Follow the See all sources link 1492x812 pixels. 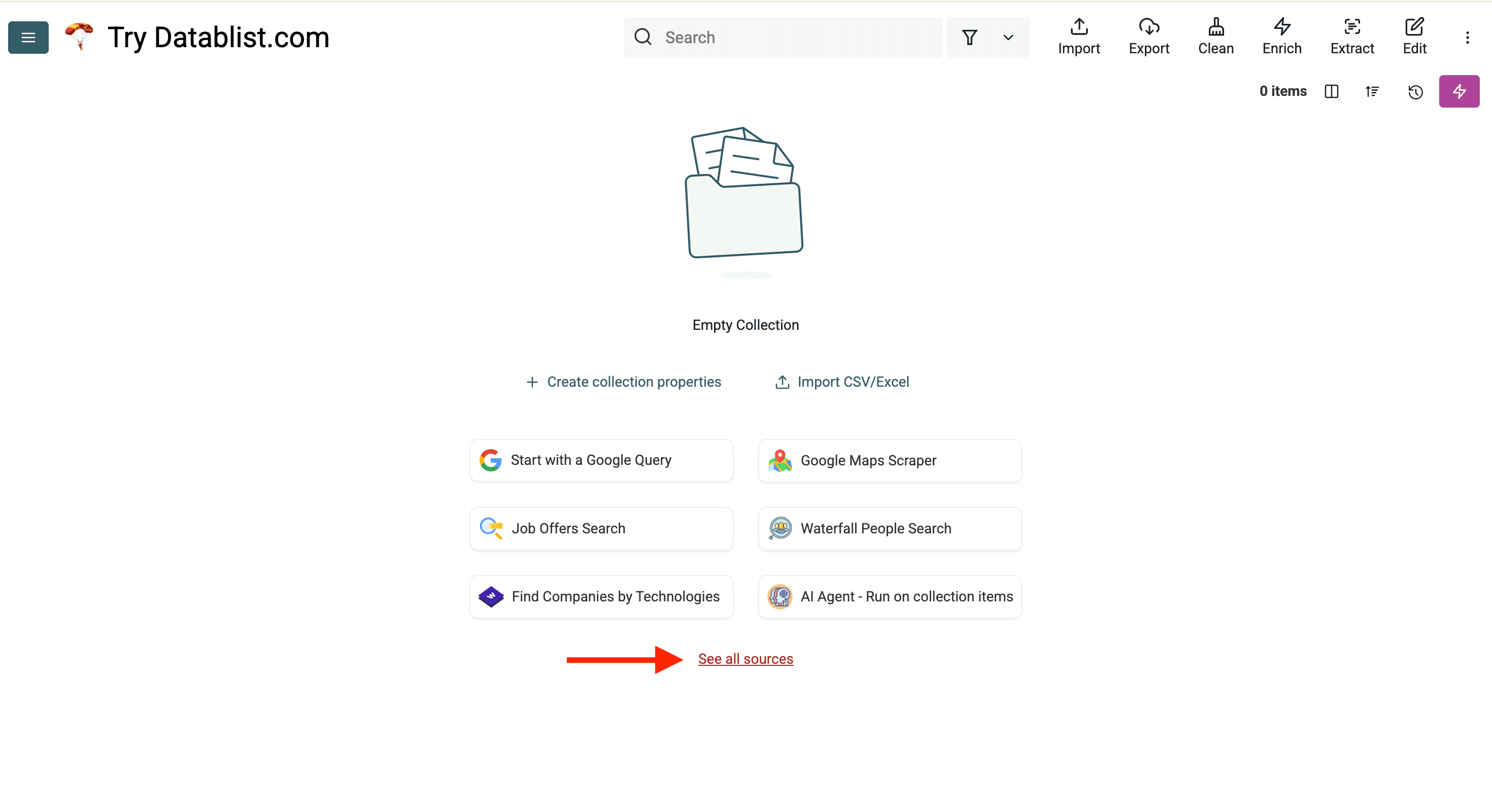point(745,659)
